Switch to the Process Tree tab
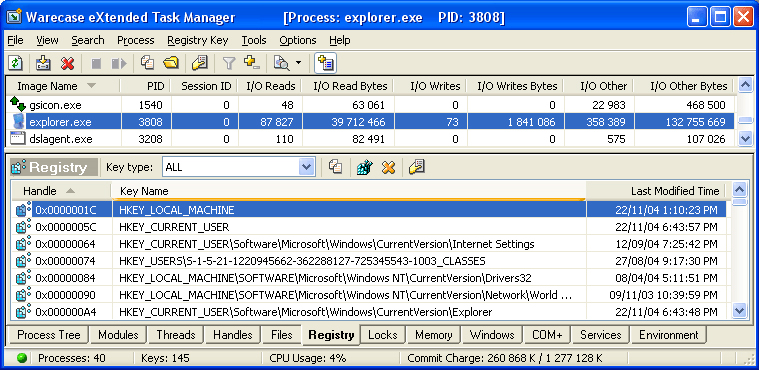 click(49, 335)
